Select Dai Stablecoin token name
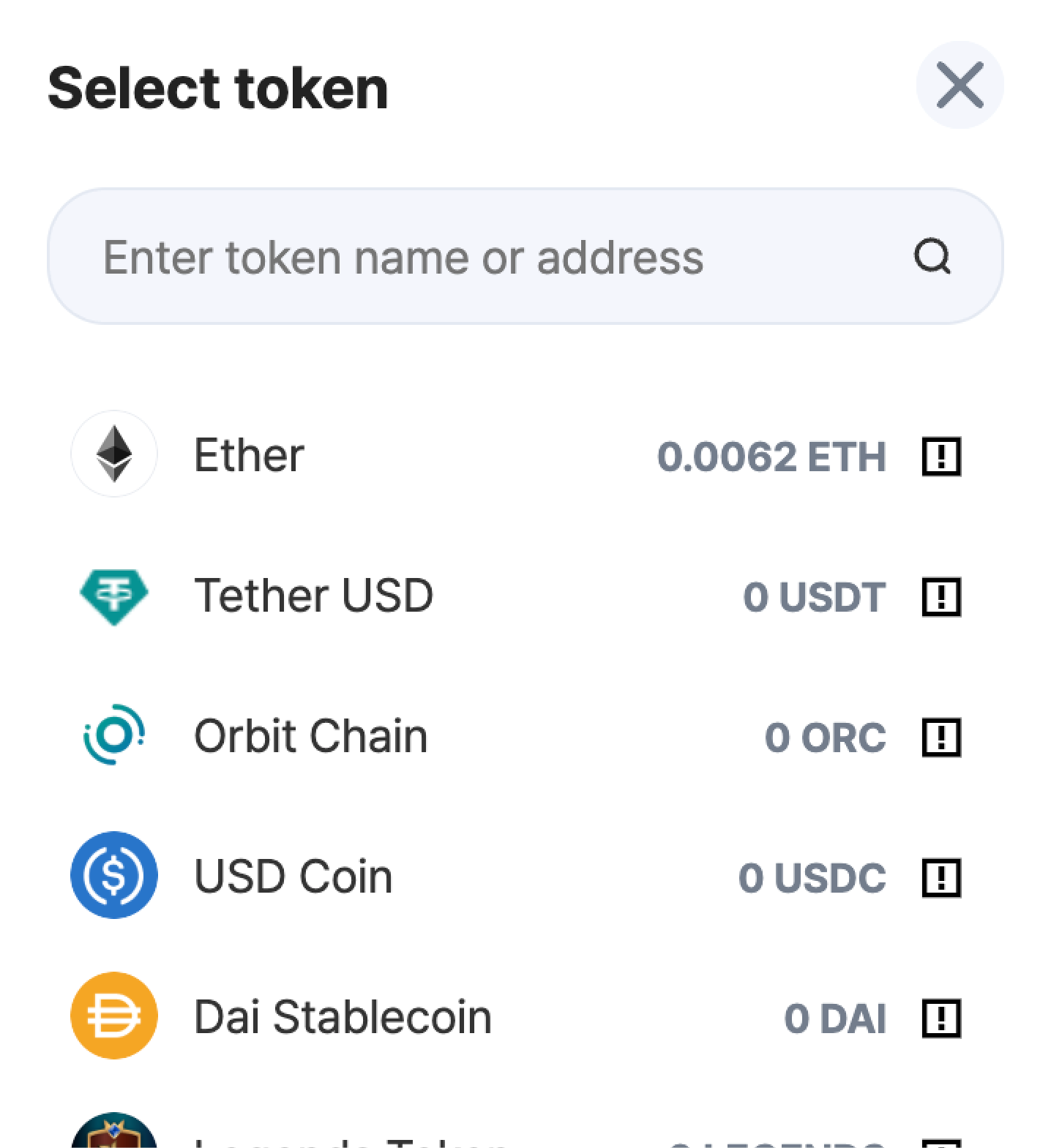Screen dimensions: 1051x1148 [343, 1017]
